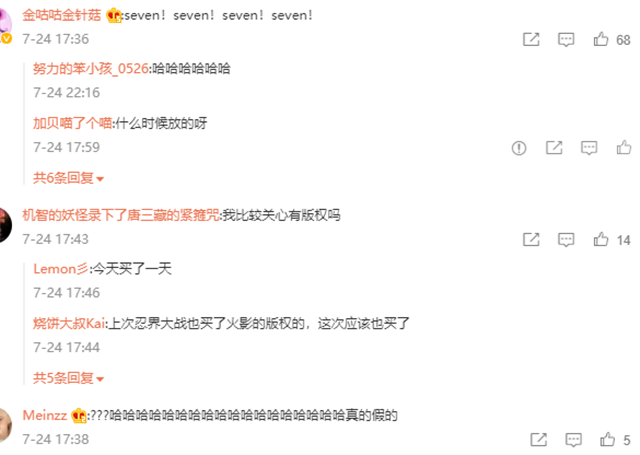Screen dimensions: 640x455
Task: Open the profile of Lemon彡
Action: click(61, 269)
